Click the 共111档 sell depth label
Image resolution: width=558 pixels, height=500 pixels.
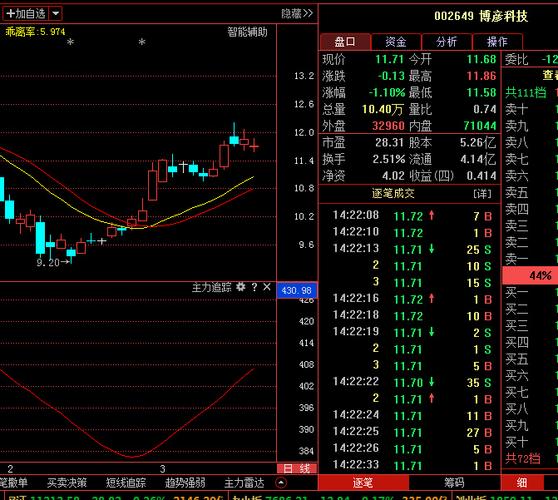click(526, 93)
